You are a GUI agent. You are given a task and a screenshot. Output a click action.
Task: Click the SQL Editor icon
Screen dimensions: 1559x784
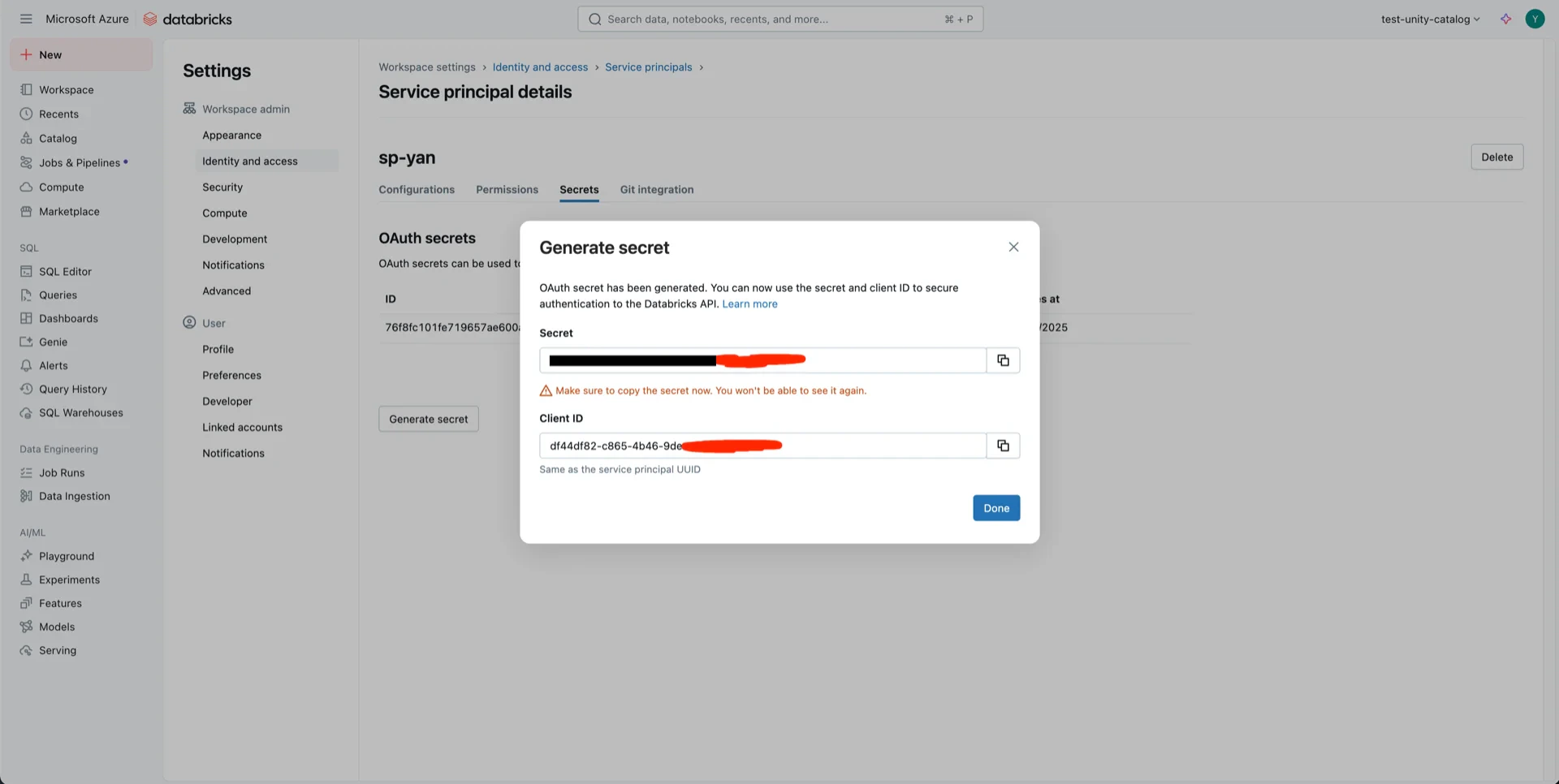[26, 271]
